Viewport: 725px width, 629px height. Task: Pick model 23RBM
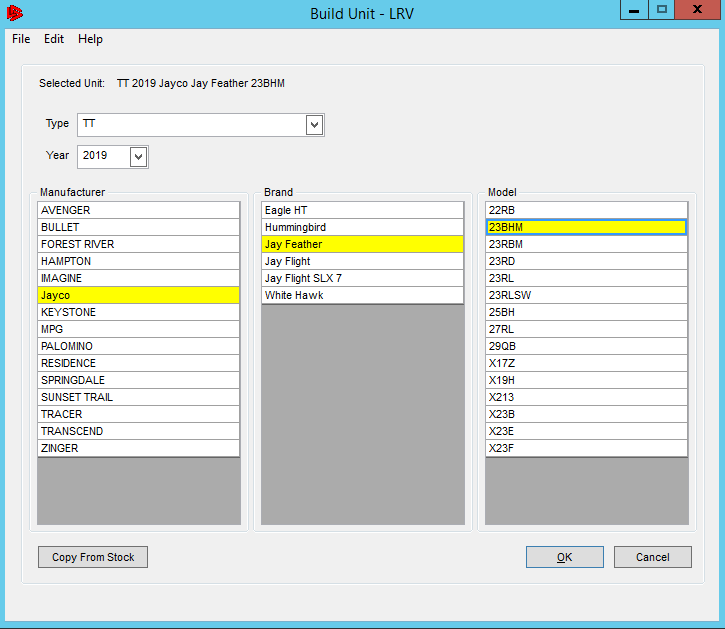(x=586, y=244)
